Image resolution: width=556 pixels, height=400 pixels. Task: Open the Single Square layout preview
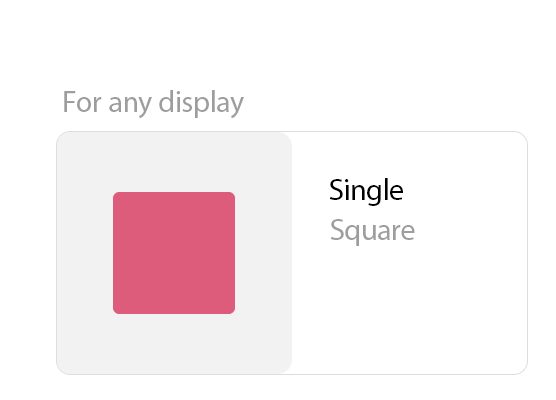click(174, 253)
